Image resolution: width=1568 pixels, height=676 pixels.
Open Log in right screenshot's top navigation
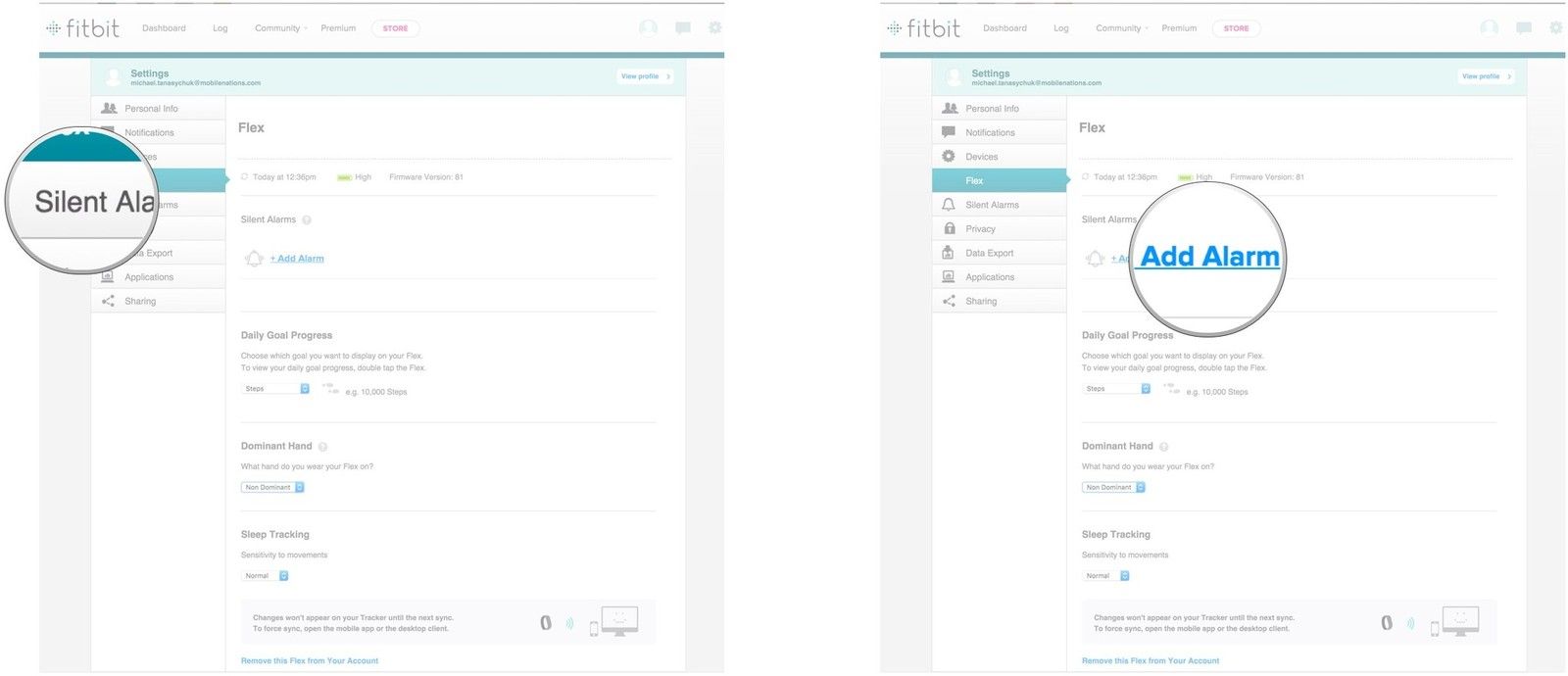(x=1060, y=28)
